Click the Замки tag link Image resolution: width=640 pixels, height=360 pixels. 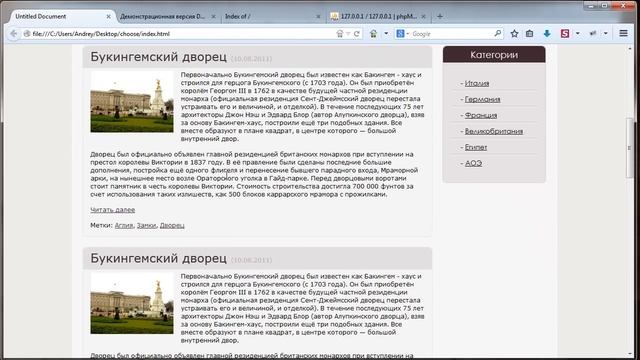click(147, 225)
